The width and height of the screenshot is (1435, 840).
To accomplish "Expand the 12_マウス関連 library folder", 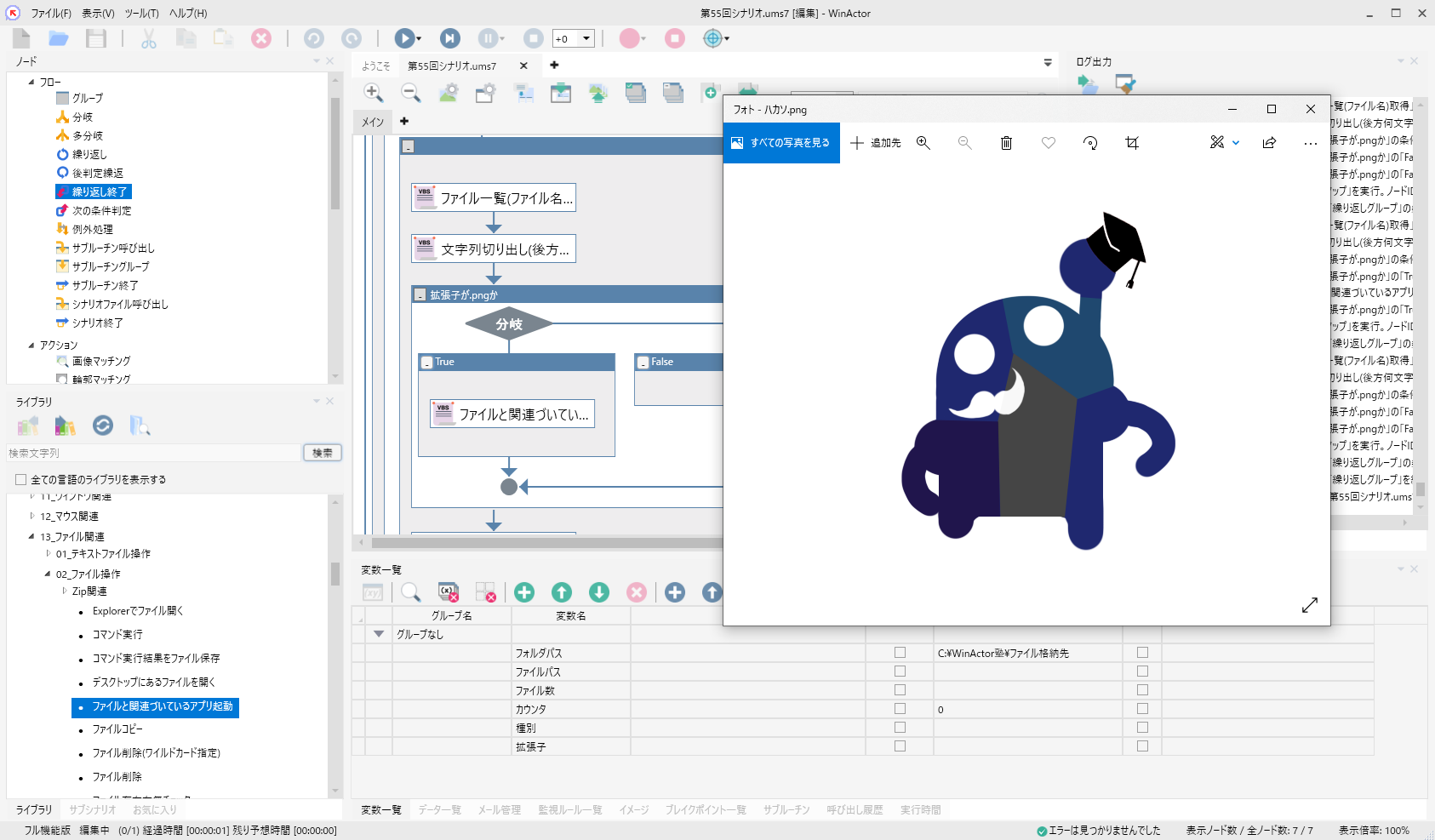I will pos(31,516).
